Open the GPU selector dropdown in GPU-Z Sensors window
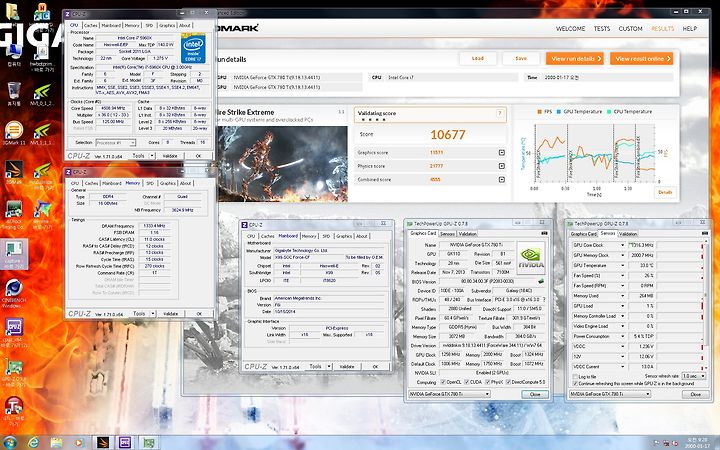Viewport: 720px width, 450px height. pos(610,394)
